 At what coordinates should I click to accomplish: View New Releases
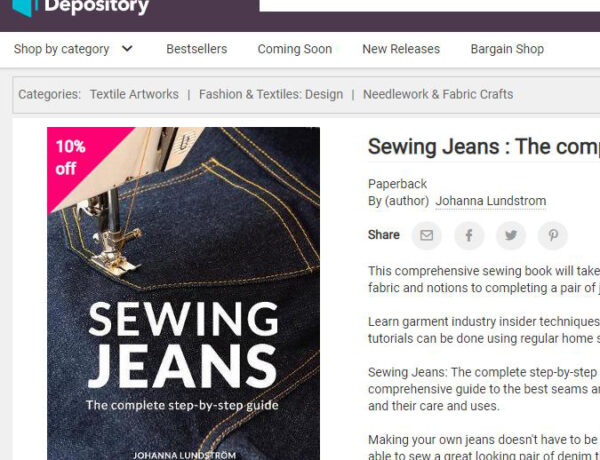[401, 49]
